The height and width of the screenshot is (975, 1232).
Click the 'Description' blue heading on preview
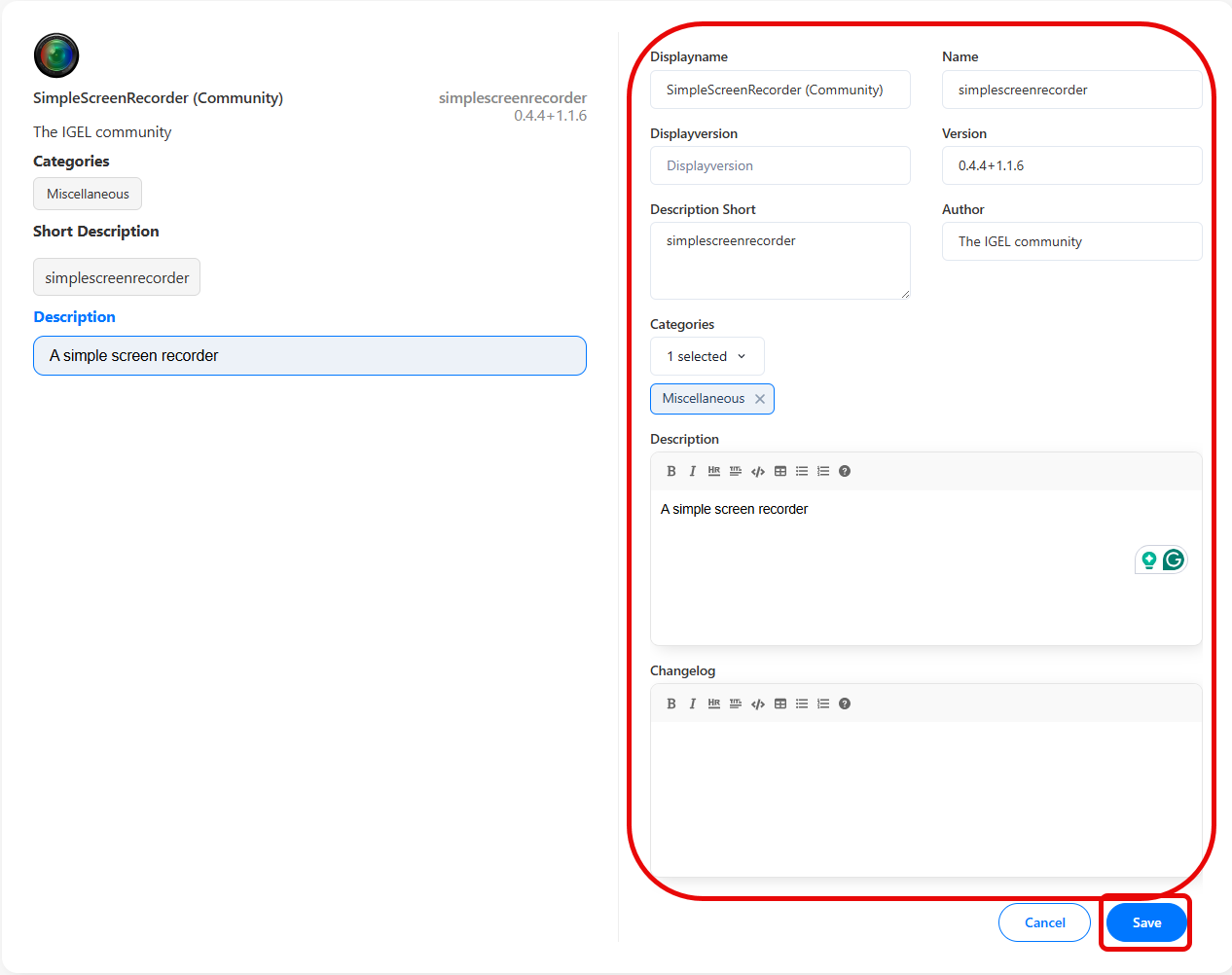pyautogui.click(x=74, y=317)
